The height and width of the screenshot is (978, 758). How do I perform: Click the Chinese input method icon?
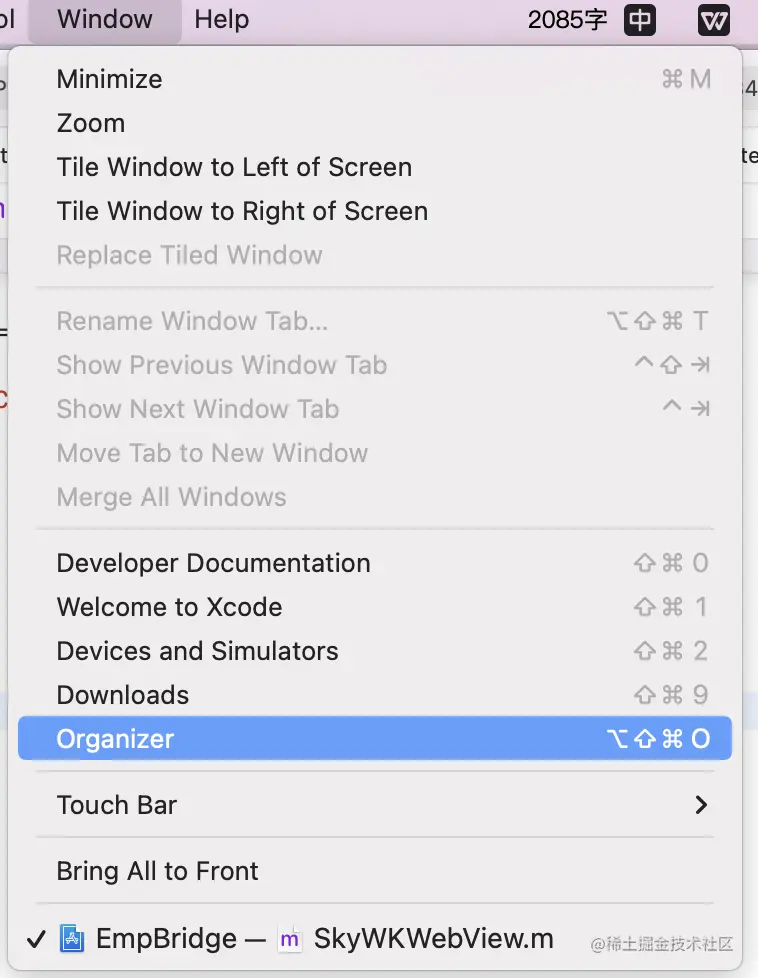(x=640, y=20)
